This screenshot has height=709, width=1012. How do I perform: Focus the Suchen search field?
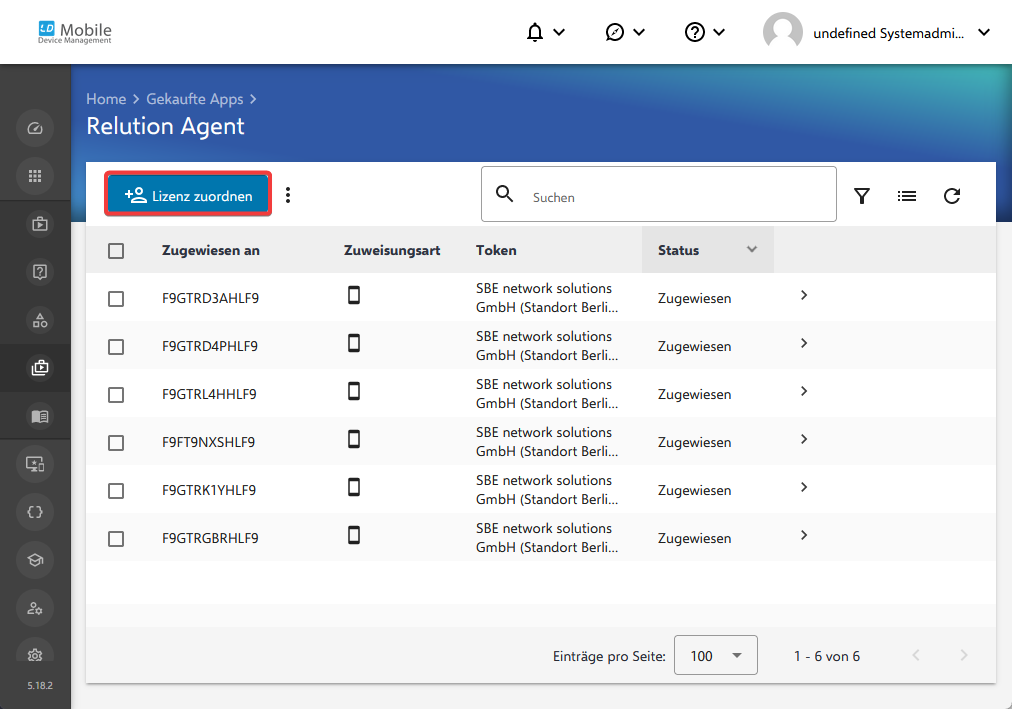click(658, 194)
